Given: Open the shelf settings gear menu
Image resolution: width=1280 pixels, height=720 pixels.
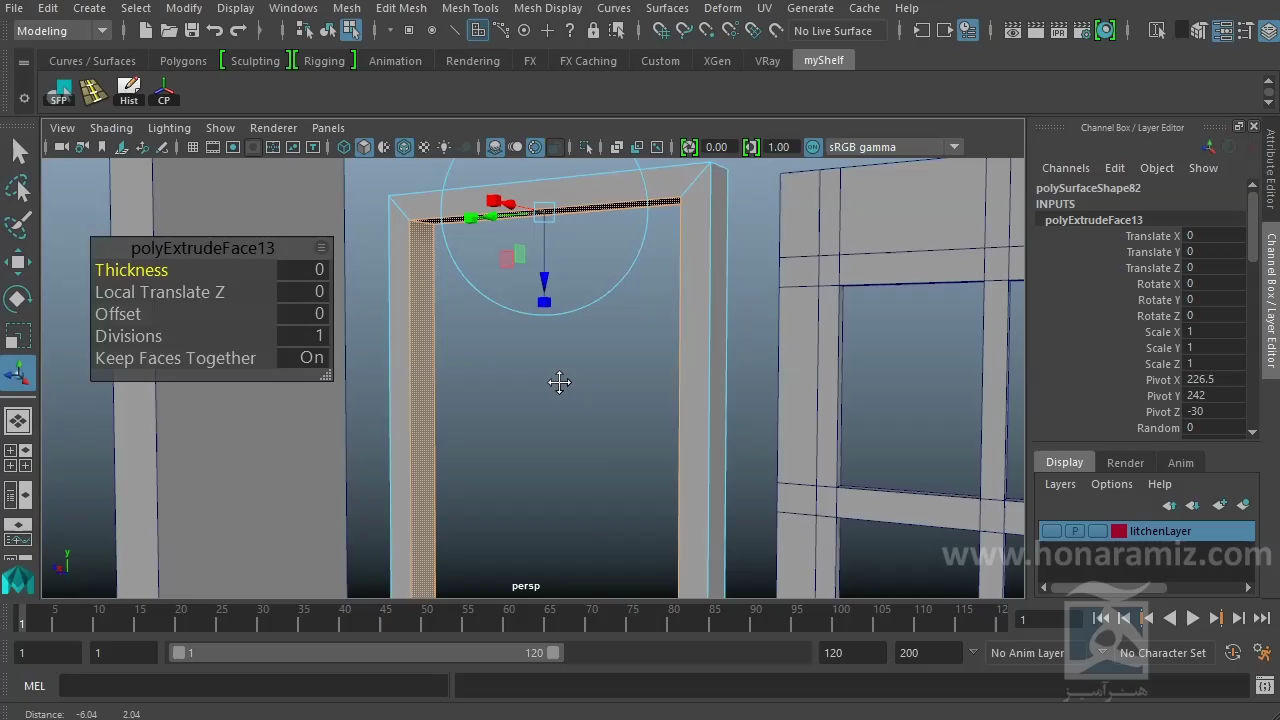Looking at the screenshot, I should [x=24, y=98].
